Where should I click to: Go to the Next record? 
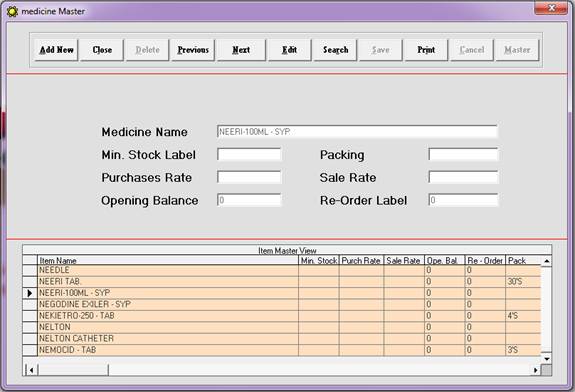[x=241, y=50]
